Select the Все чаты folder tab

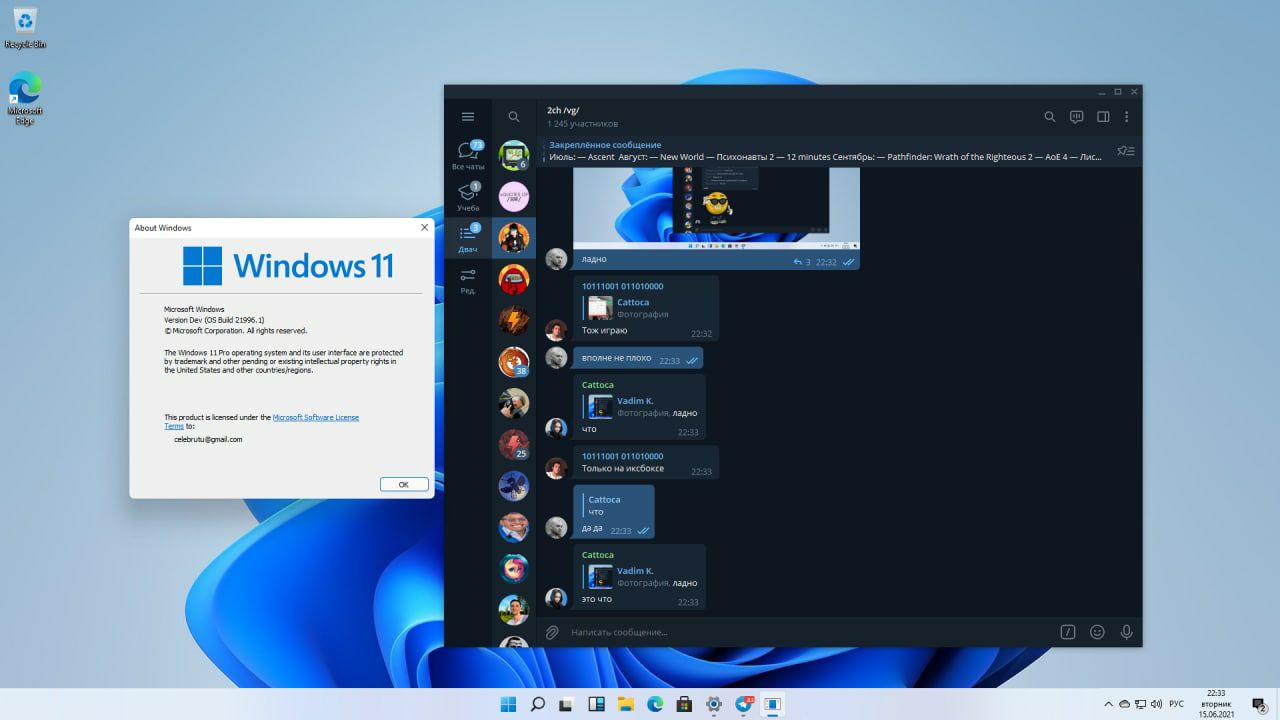[x=468, y=156]
